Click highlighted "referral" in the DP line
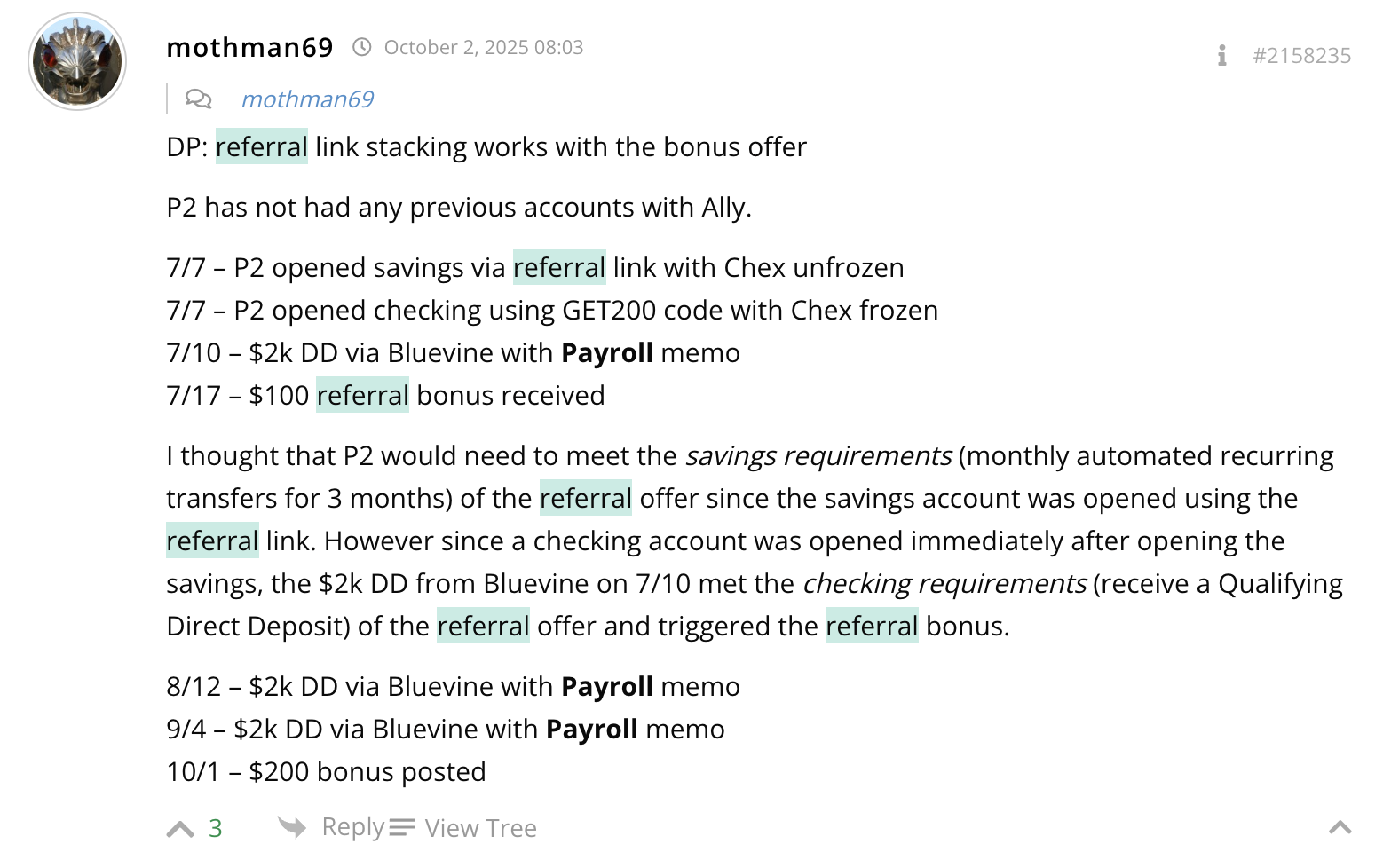The image size is (1383, 868). tap(262, 146)
